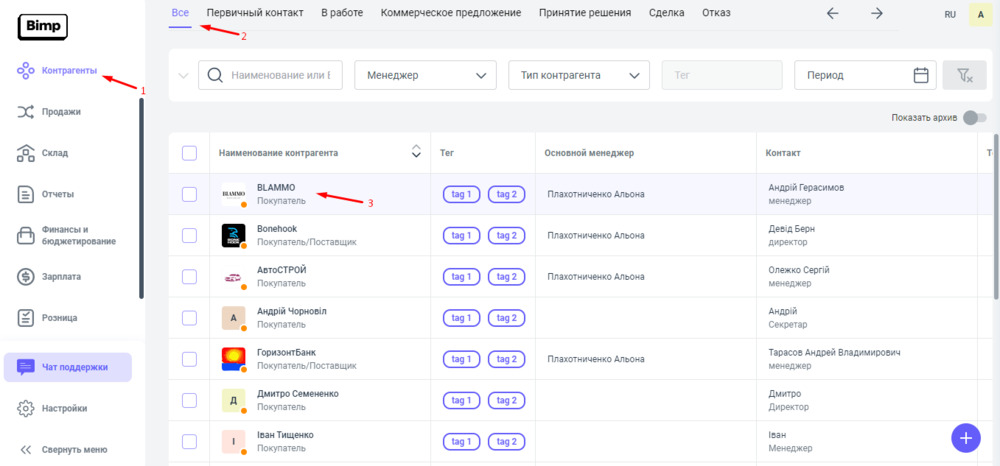Screen dimensions: 1000x466
Task: Click the Наименование search input field
Action: pyautogui.click(x=285, y=75)
